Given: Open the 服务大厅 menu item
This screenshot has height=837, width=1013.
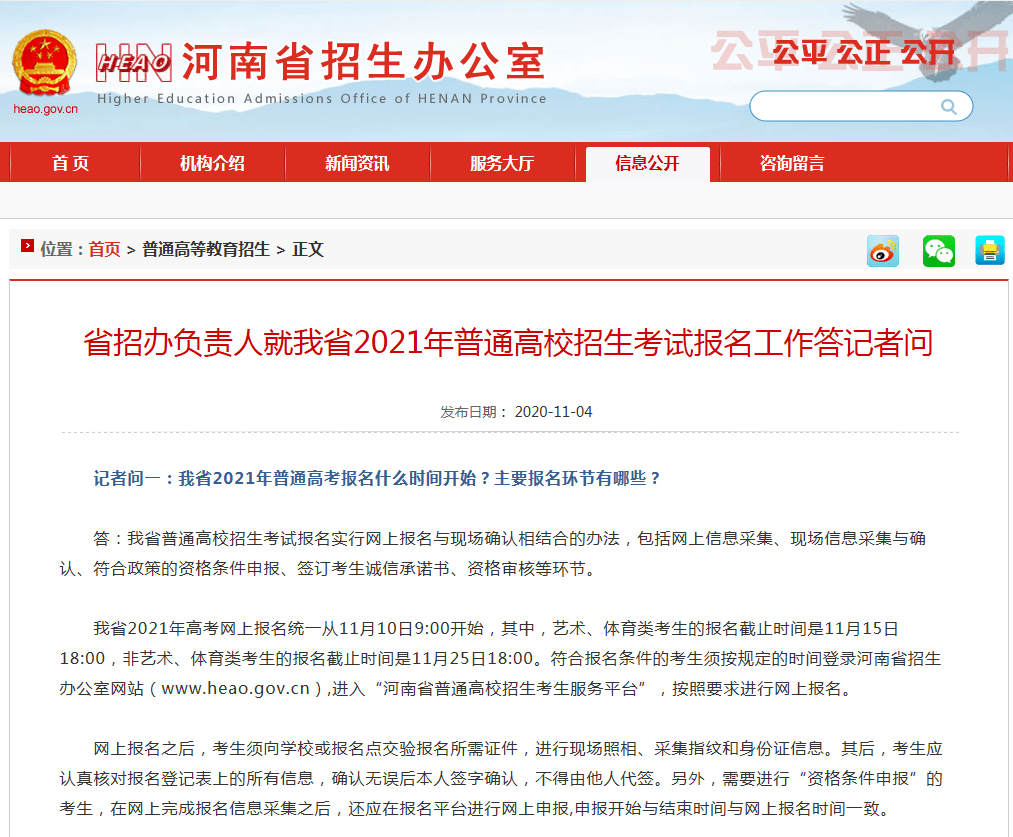Looking at the screenshot, I should pyautogui.click(x=502, y=163).
